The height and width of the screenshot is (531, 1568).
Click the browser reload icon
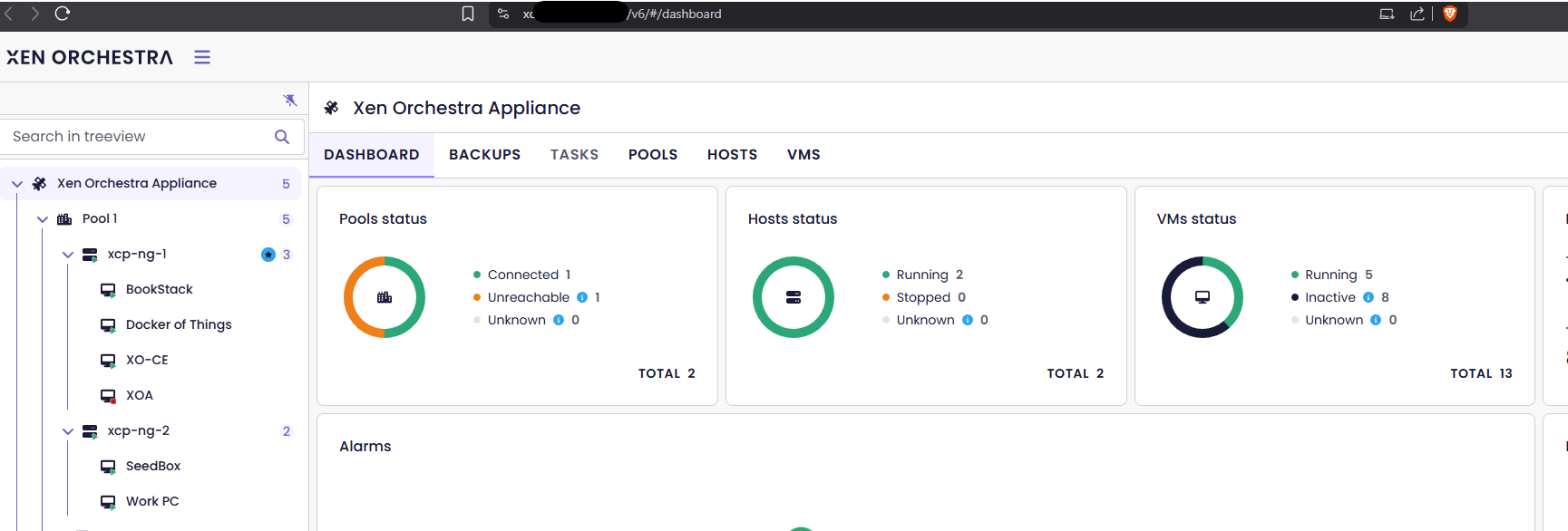[63, 14]
